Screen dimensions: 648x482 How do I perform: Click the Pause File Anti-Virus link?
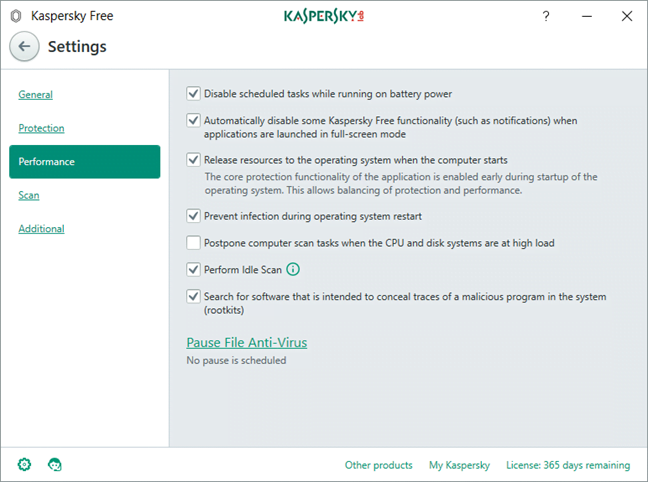(x=247, y=342)
